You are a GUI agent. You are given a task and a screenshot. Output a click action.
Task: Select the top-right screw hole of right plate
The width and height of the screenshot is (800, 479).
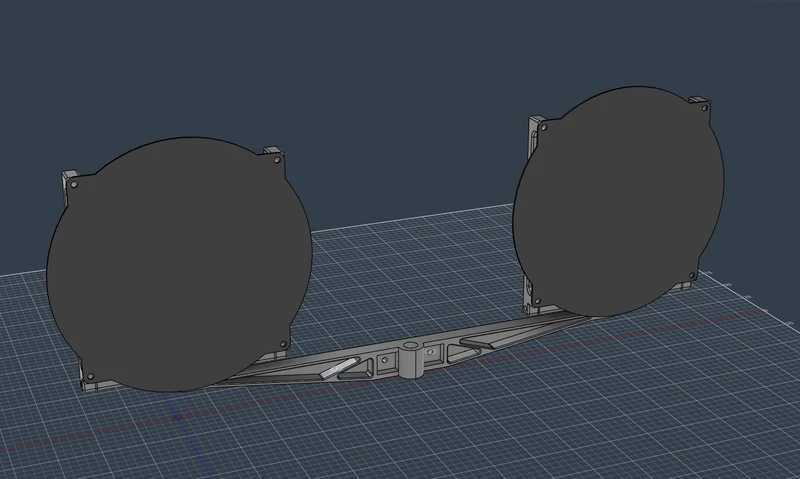[x=705, y=108]
